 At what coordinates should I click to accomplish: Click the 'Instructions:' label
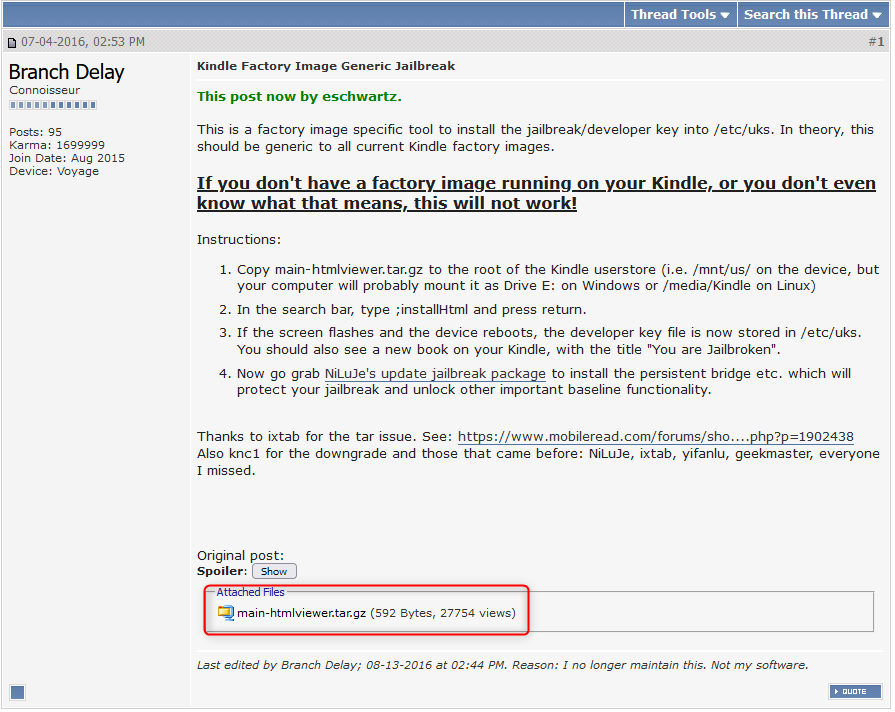pos(239,240)
